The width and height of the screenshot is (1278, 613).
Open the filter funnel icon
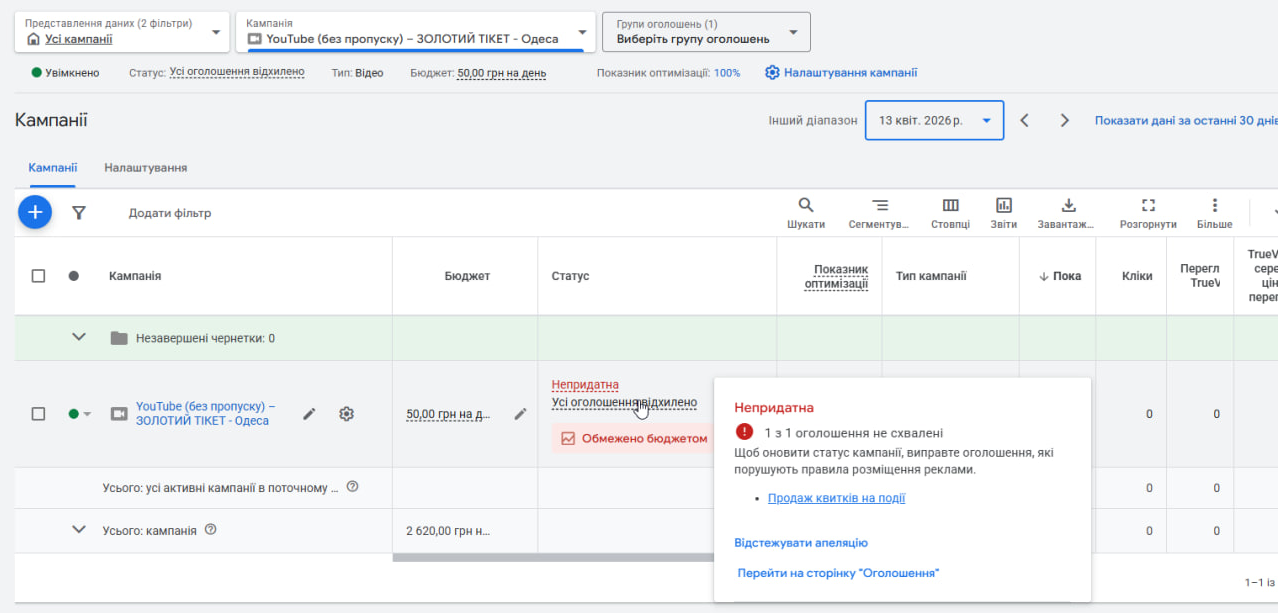click(x=79, y=212)
